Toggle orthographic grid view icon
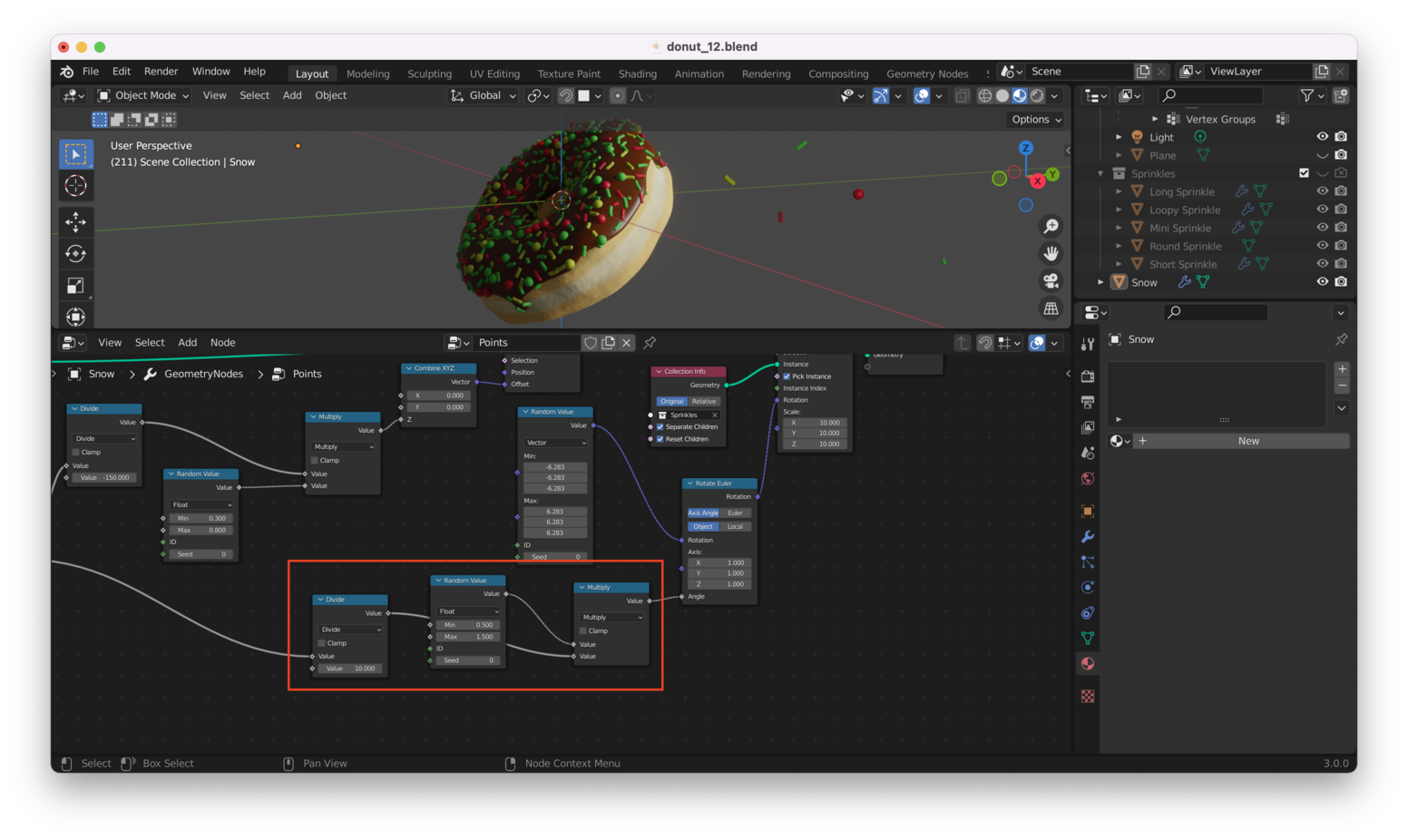Viewport: 1408px width, 840px height. coord(1051,308)
